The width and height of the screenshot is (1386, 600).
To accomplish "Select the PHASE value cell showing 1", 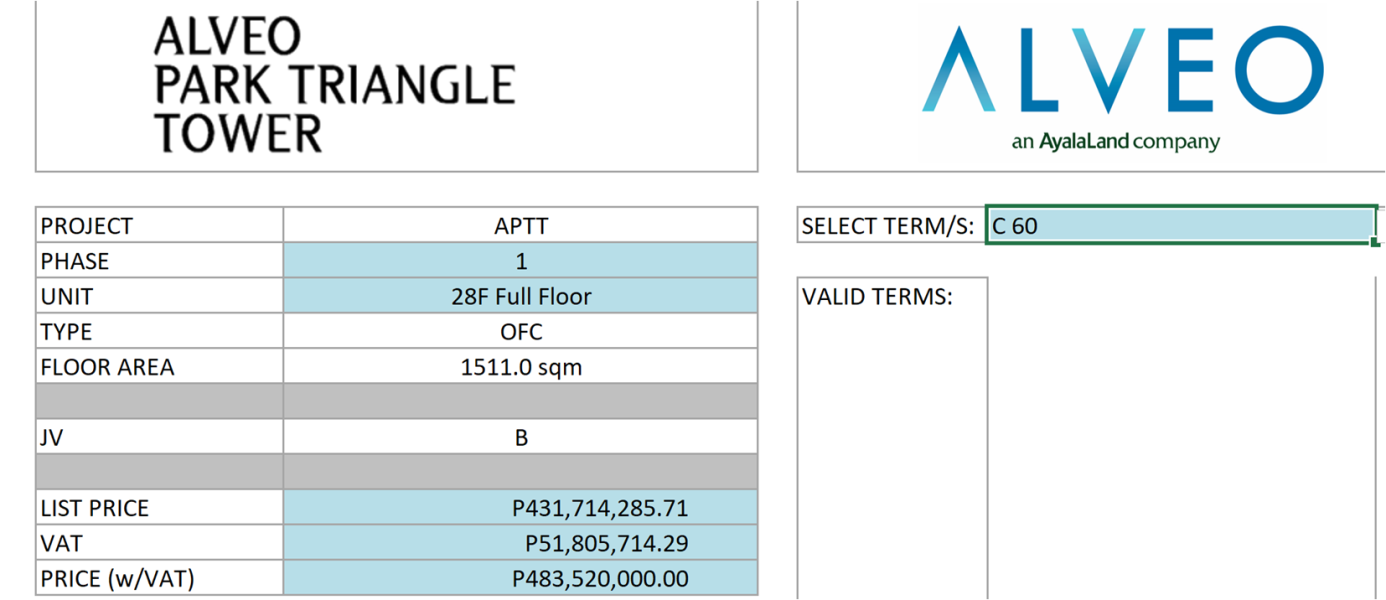I will pos(520,261).
